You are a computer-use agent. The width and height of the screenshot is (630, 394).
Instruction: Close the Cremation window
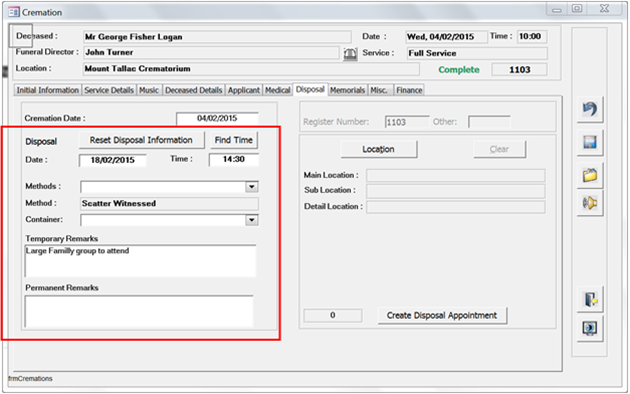click(x=604, y=8)
